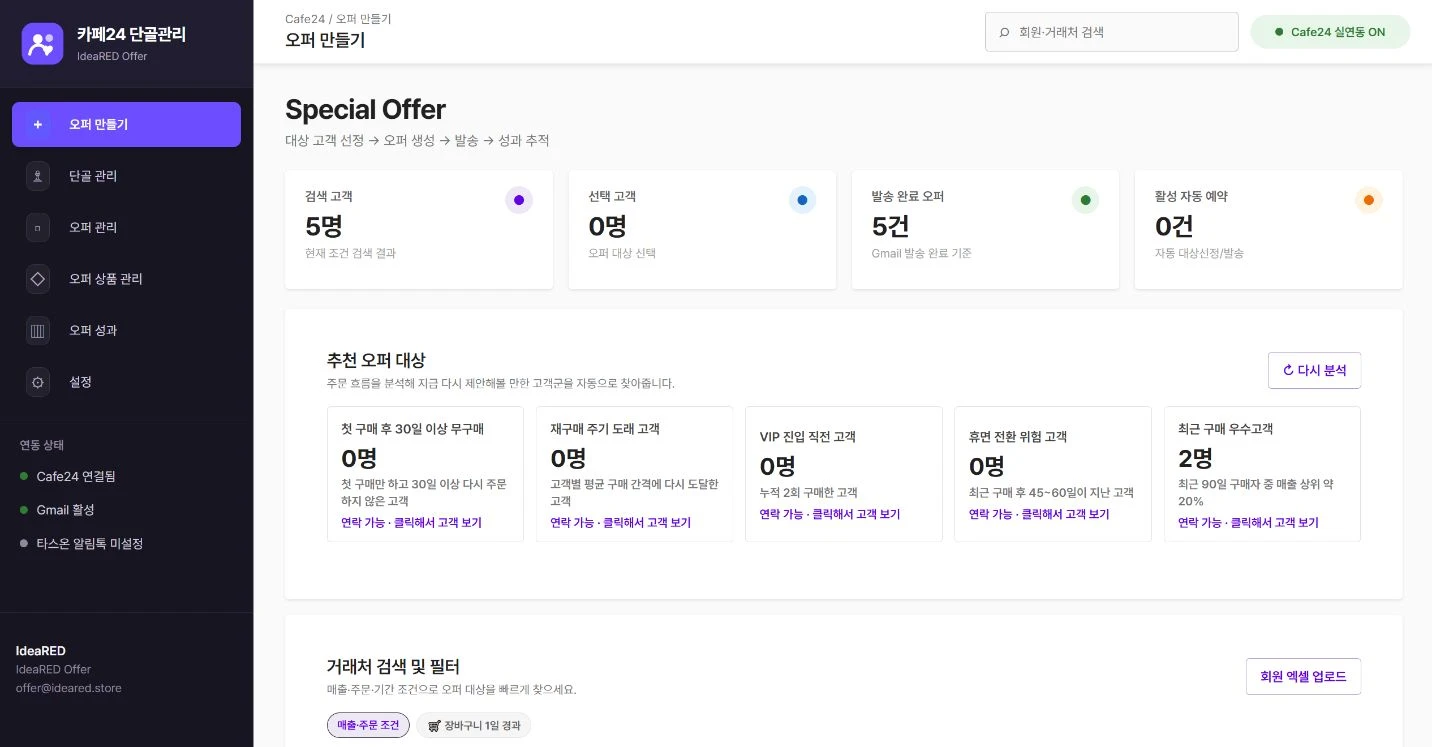Go to 단골 관리 in the sidebar
Screen dimensions: 1432x747
(x=126, y=176)
